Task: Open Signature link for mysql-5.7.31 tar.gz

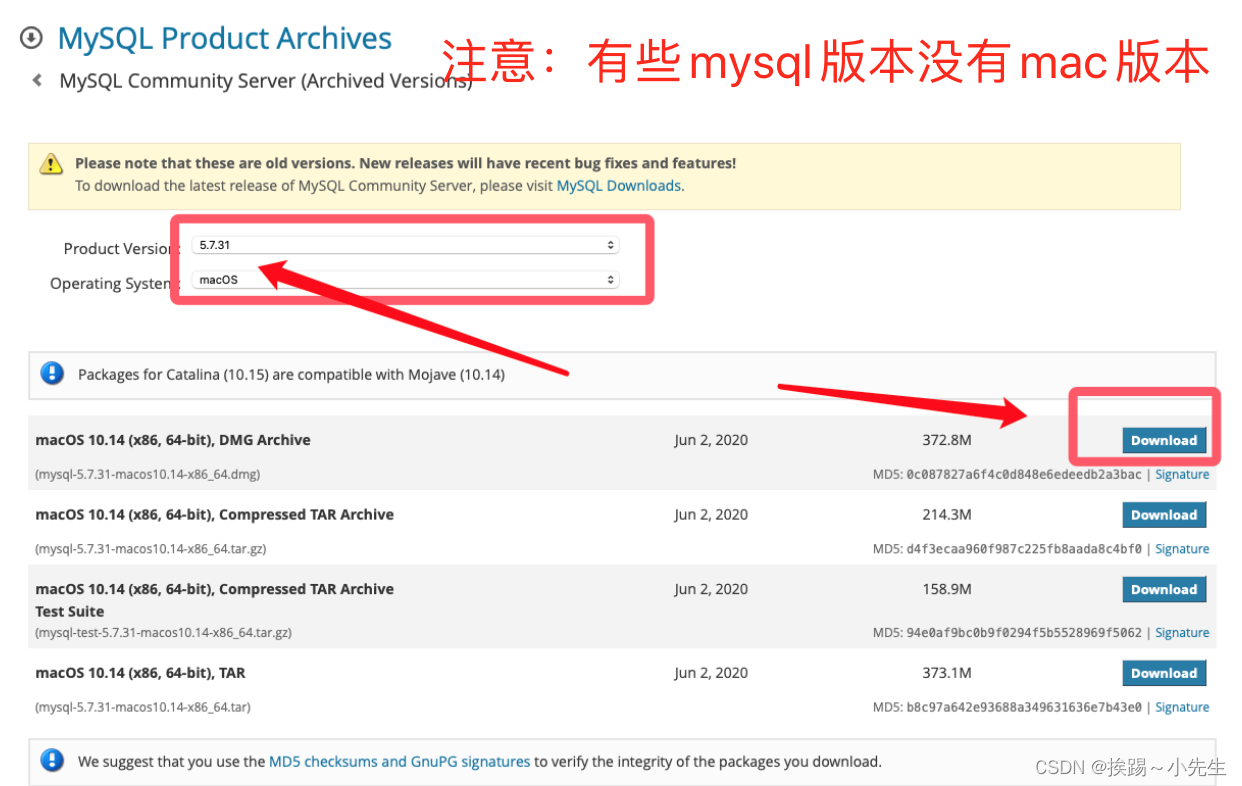Action: click(1182, 549)
